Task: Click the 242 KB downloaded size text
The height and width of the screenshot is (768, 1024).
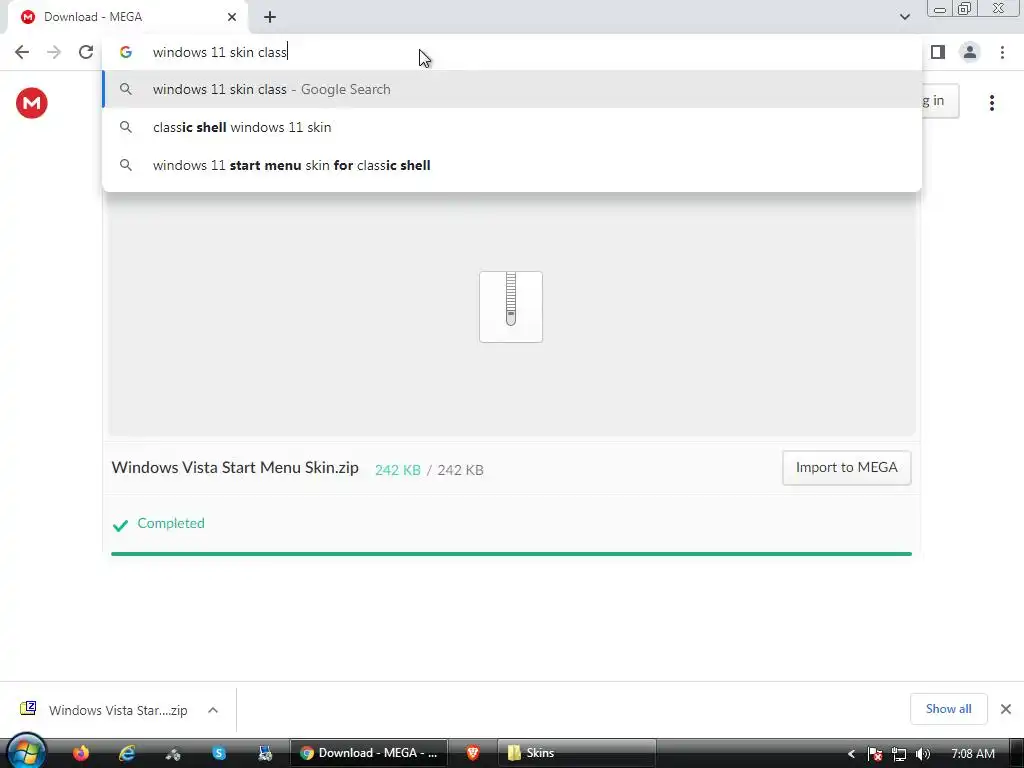Action: coord(398,470)
